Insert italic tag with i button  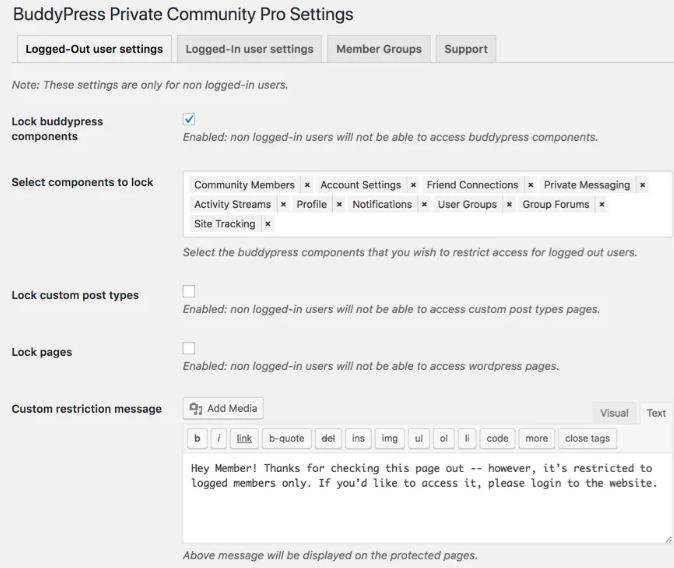click(219, 439)
